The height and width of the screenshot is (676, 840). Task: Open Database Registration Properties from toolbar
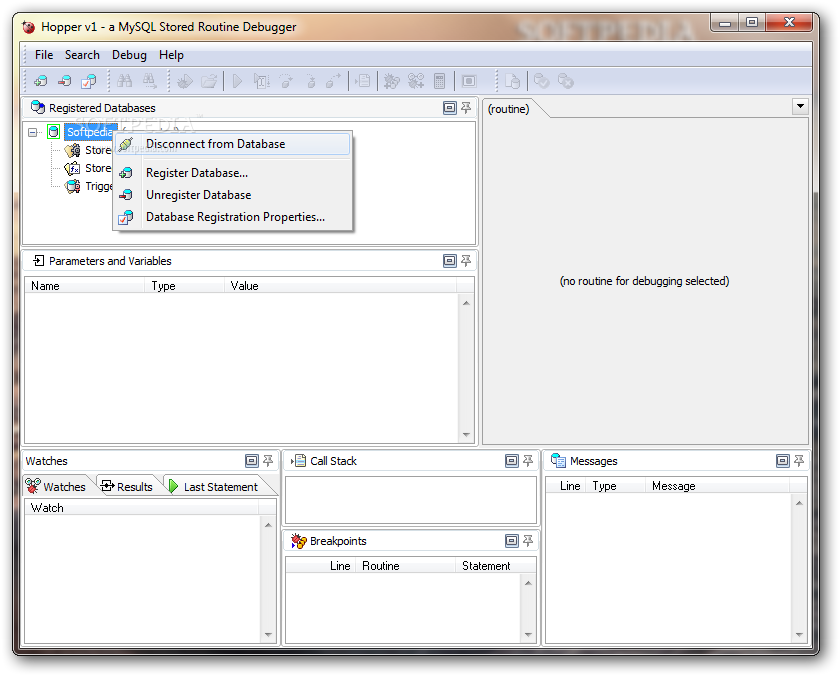click(x=89, y=81)
